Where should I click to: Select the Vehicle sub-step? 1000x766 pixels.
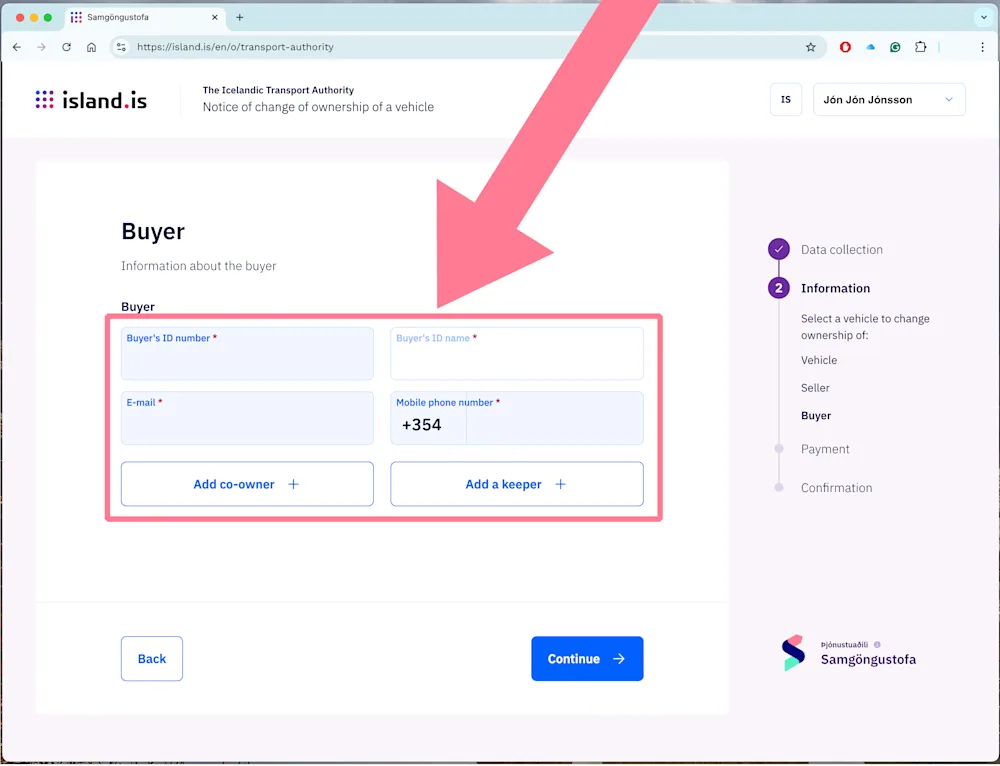click(x=819, y=360)
